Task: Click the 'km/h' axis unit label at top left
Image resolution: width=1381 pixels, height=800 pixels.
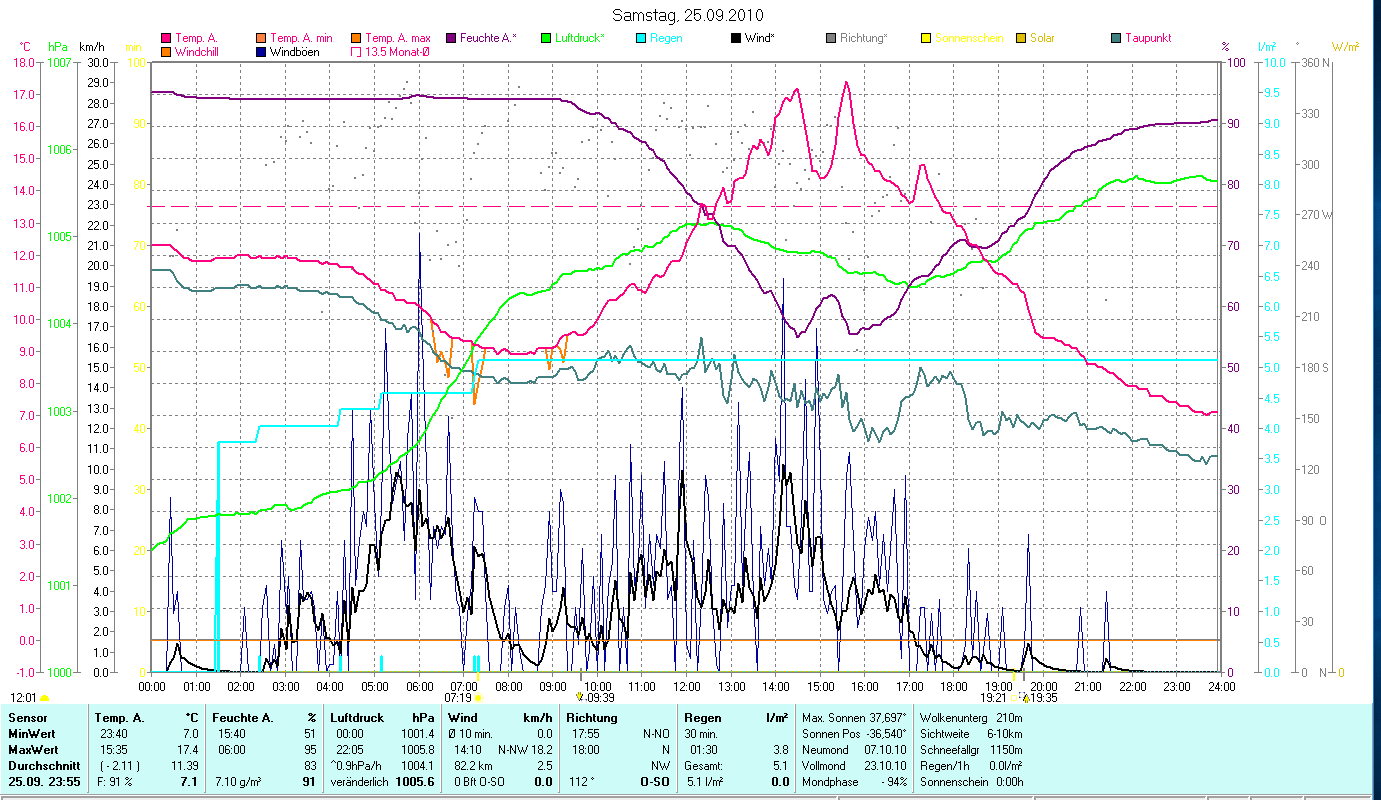Action: coord(91,47)
